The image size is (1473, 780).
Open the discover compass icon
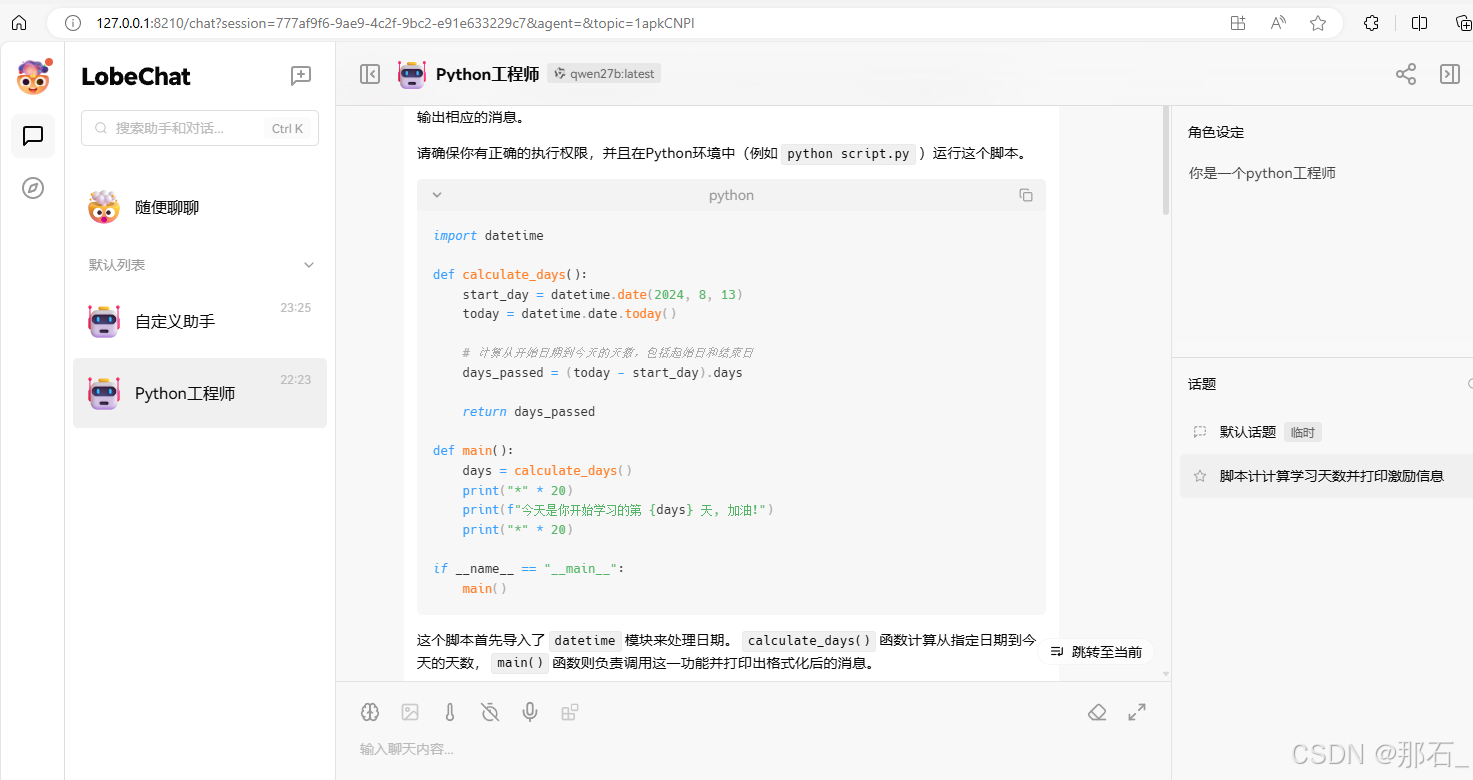[33, 188]
